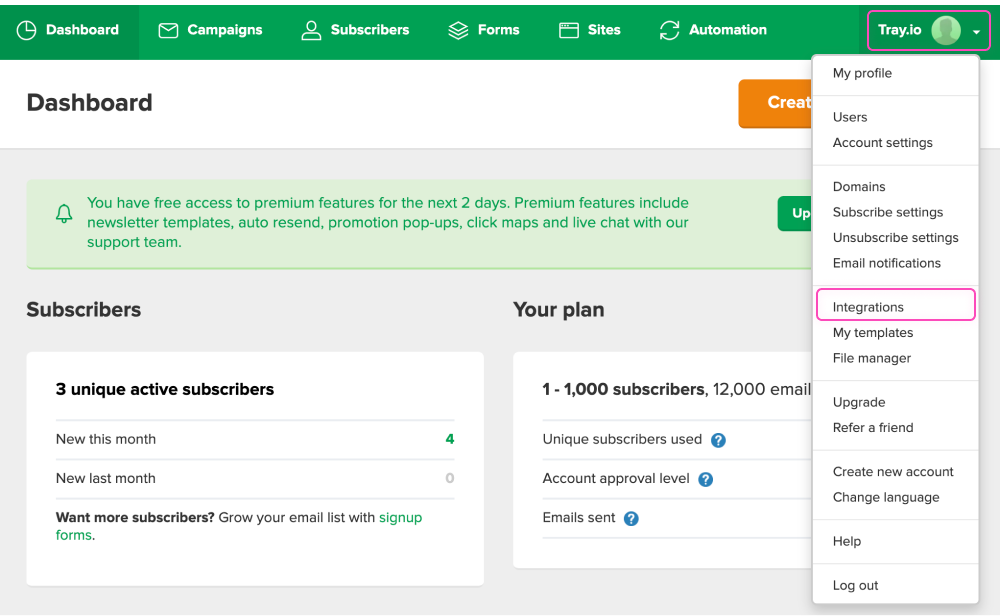
Task: Click the Sites browser icon
Action: coord(571,30)
